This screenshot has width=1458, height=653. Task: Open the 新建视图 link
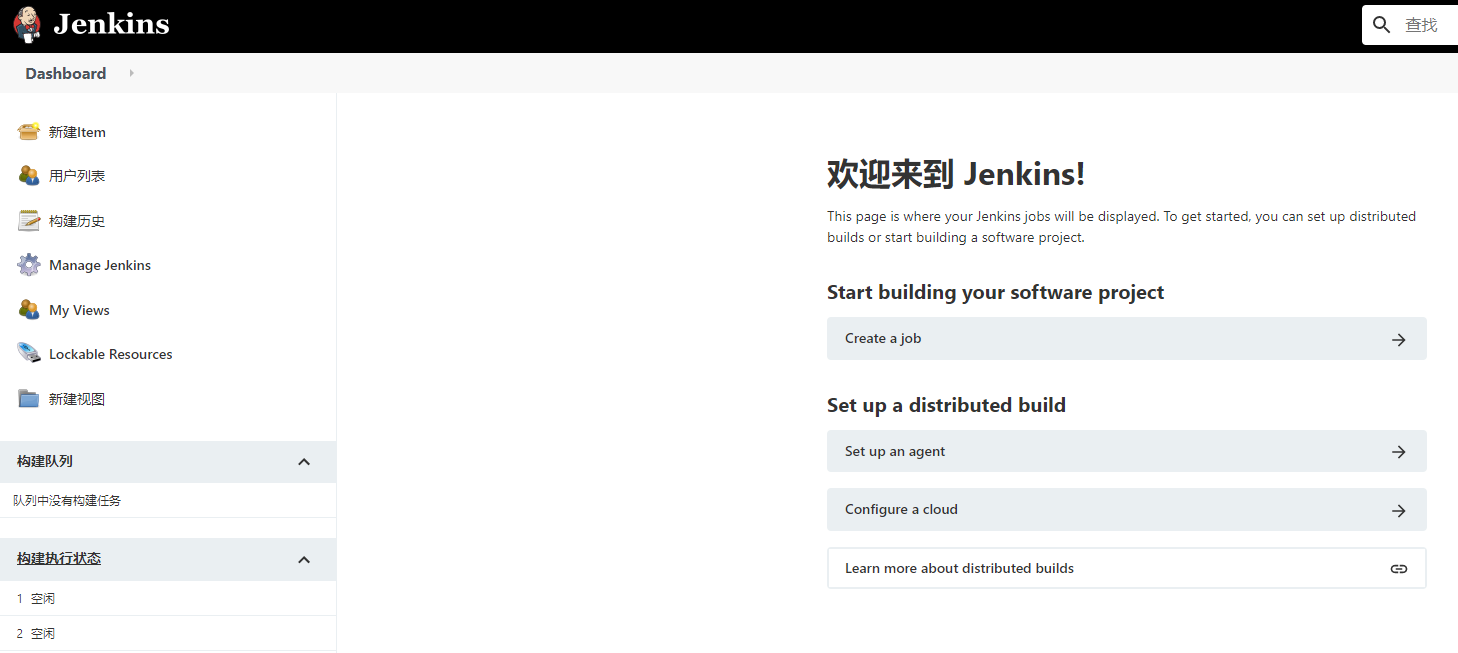pos(77,399)
